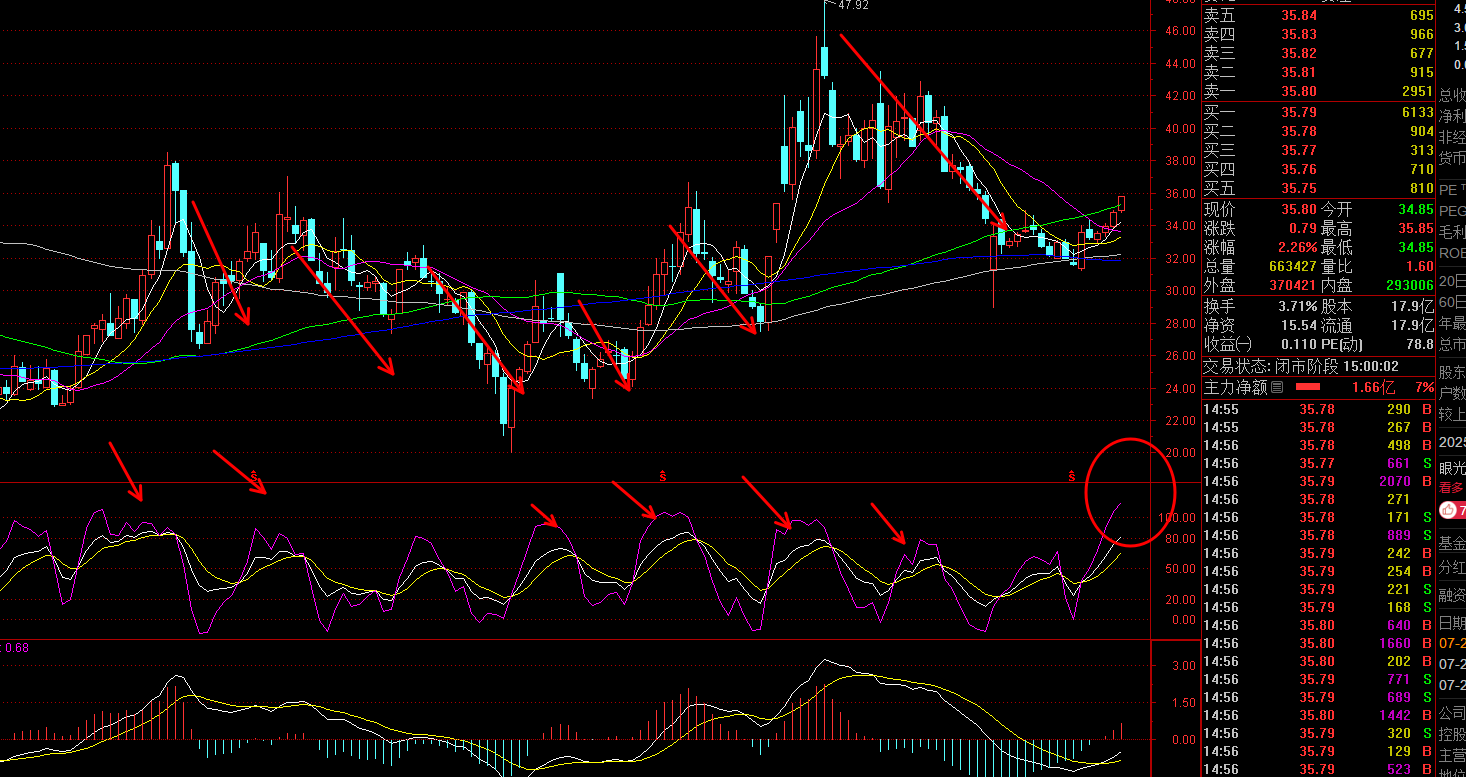The image size is (1466, 777).
Task: Click the 收益 value 0.110
Action: point(1298,344)
